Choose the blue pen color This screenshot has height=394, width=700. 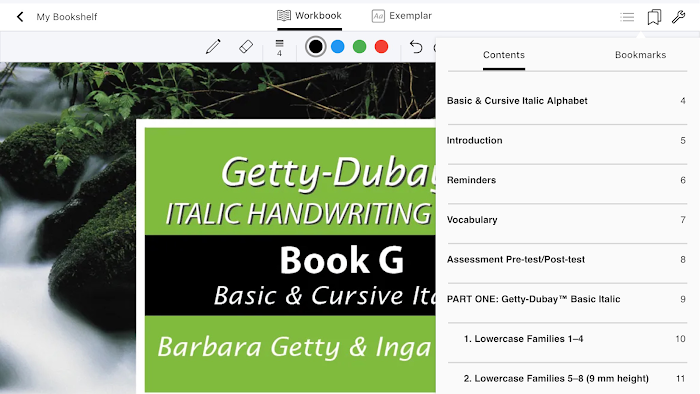click(338, 46)
